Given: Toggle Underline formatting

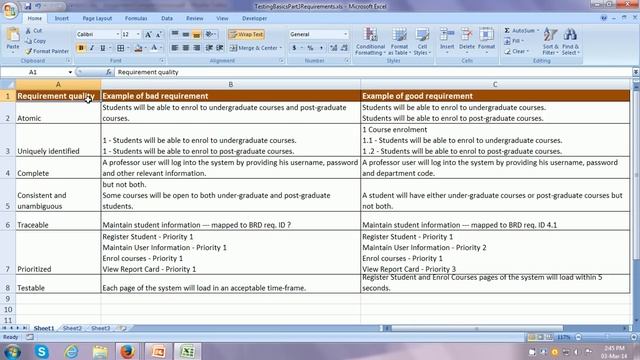Looking at the screenshot, I should [x=102, y=48].
